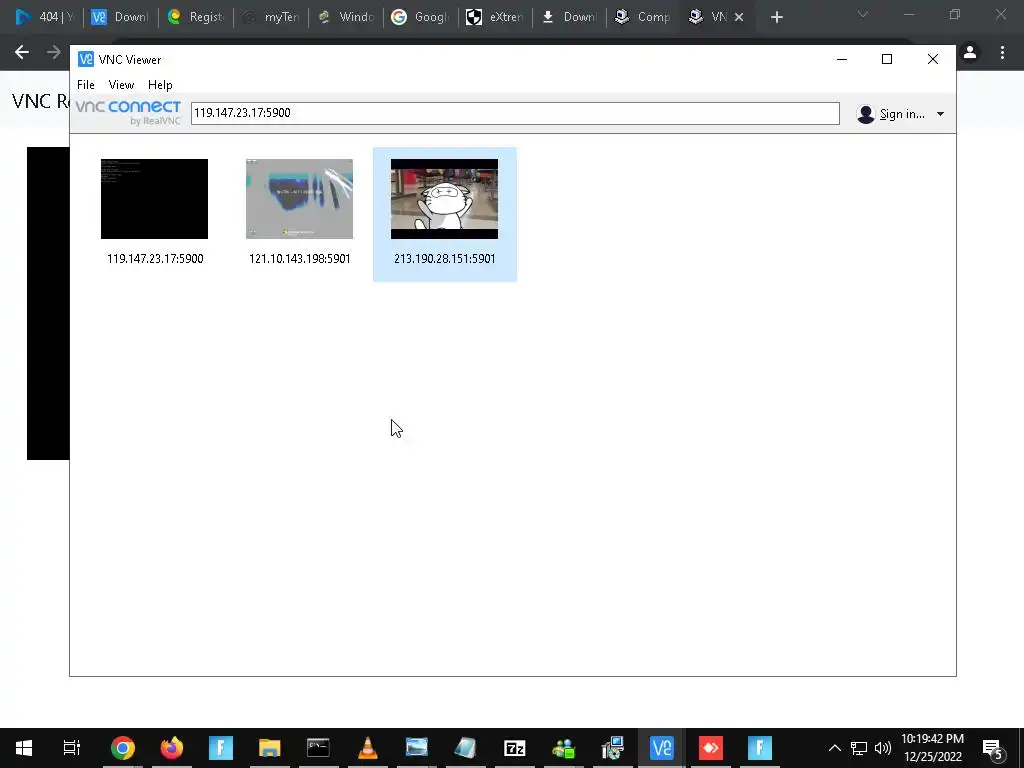1024x768 pixels.
Task: Open the last blue F taskbar icon
Action: point(760,748)
